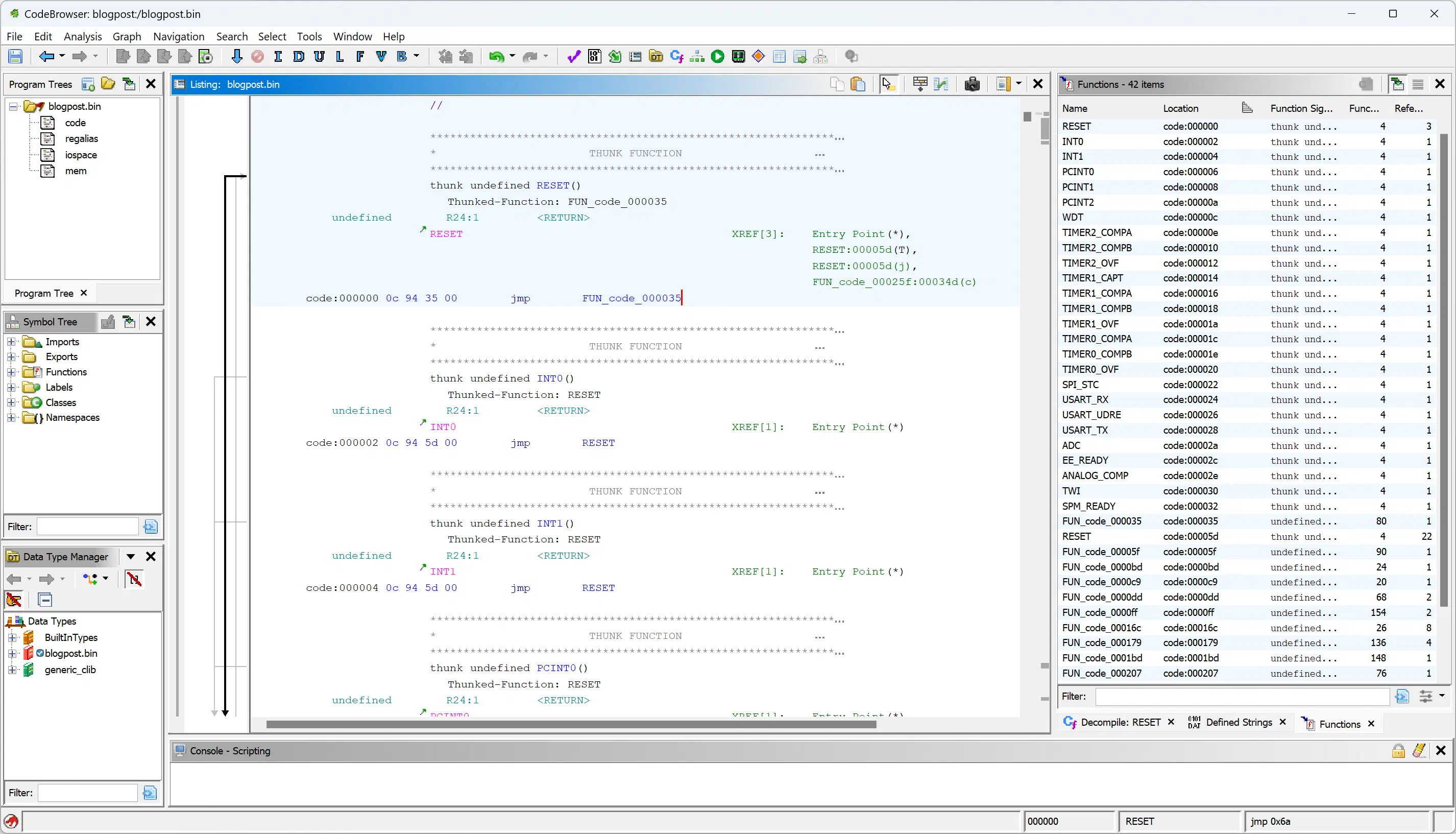The height and width of the screenshot is (834, 1456).
Task: Go to next bookmark with the B icon
Action: tap(401, 56)
